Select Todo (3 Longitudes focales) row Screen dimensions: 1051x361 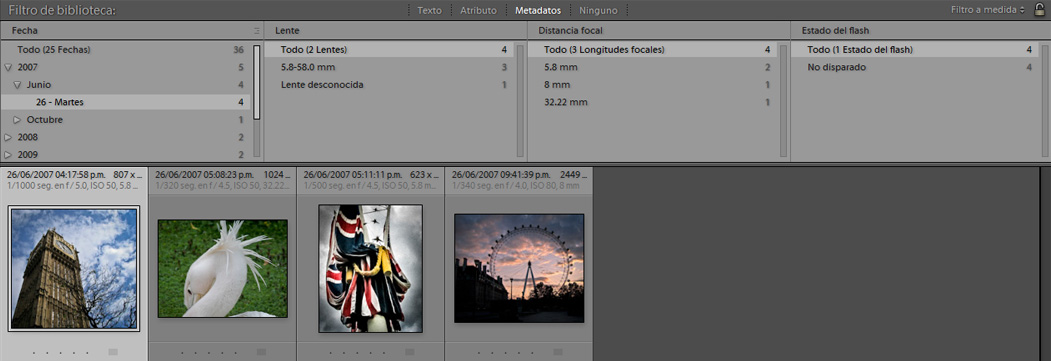point(652,50)
